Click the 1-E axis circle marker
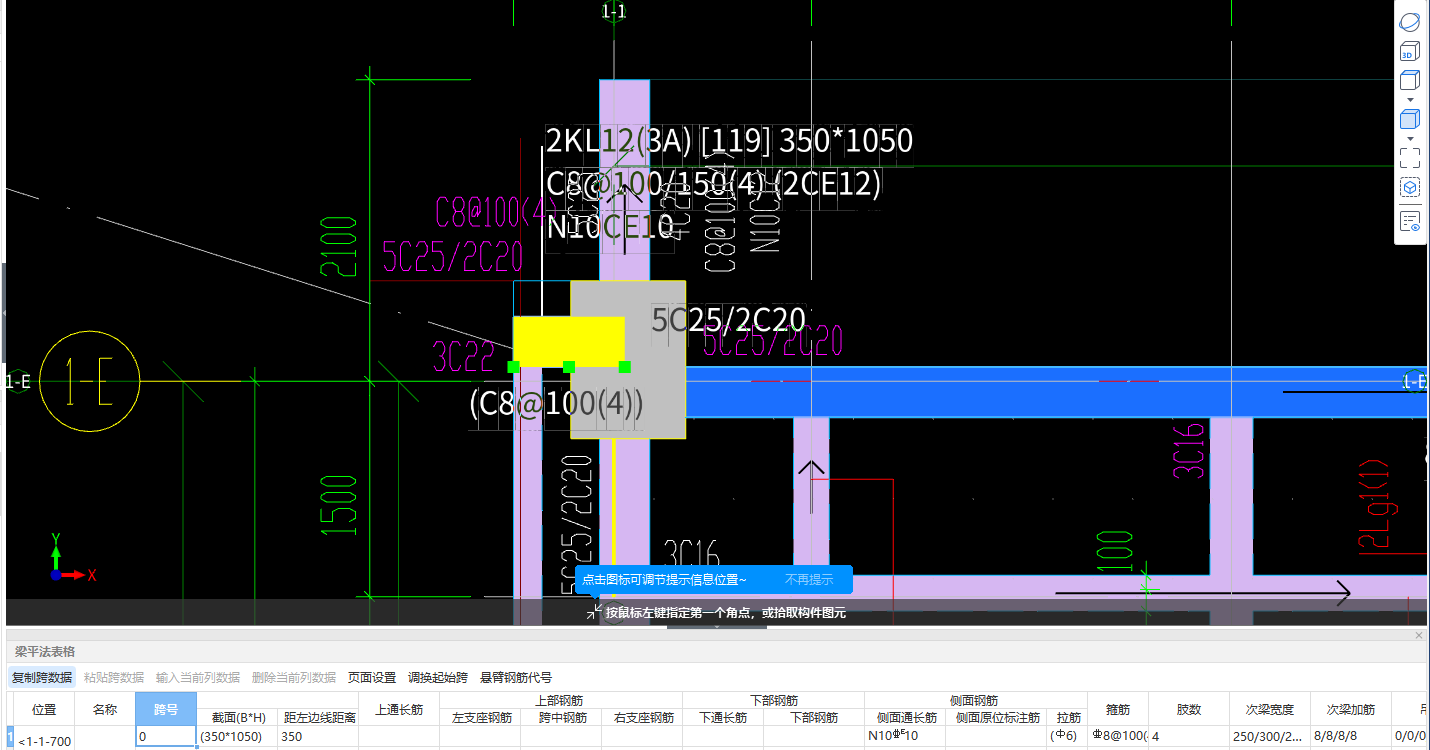The image size is (1430, 750). 89,381
